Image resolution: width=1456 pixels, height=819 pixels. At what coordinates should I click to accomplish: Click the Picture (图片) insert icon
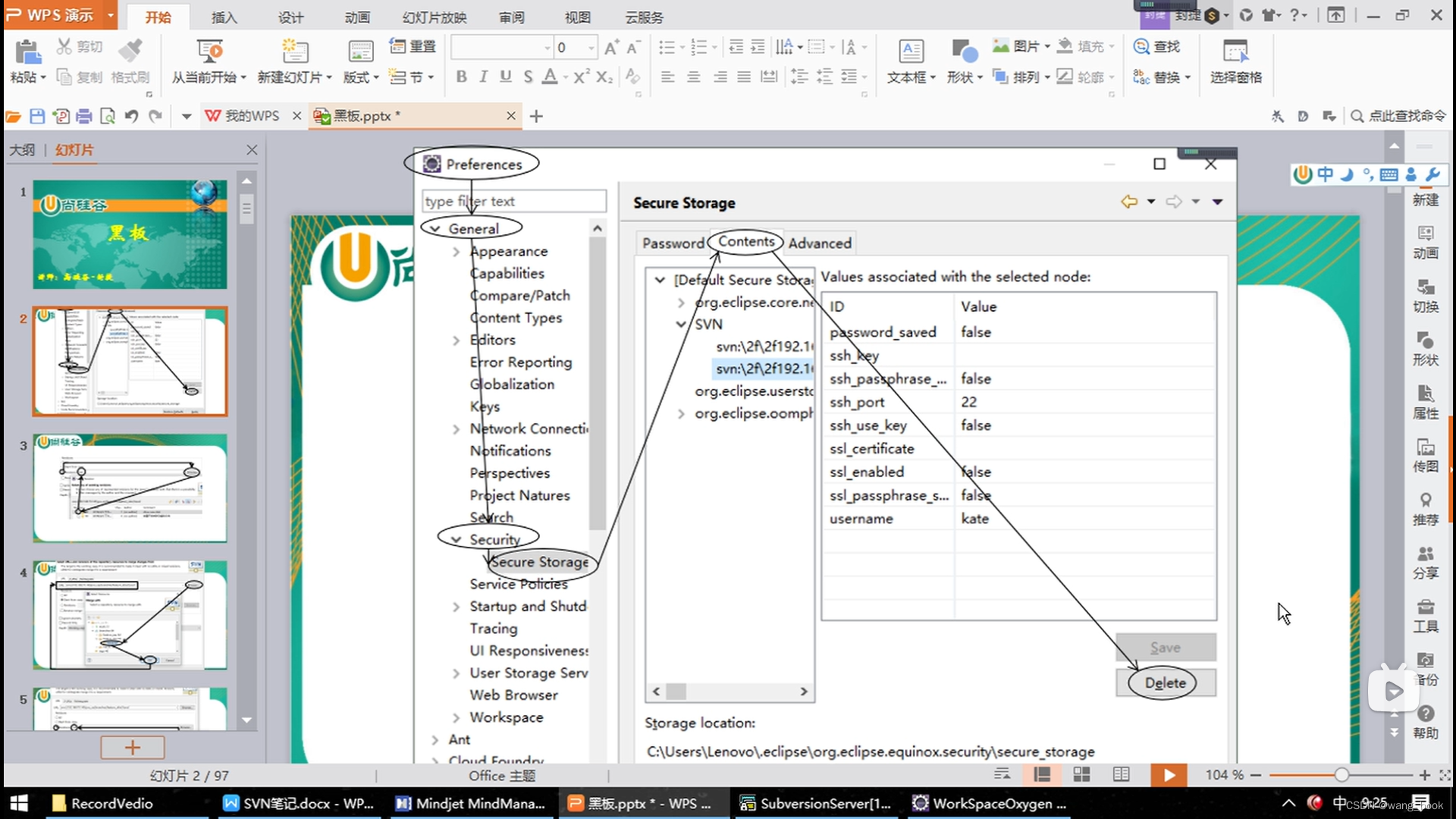pos(1001,46)
